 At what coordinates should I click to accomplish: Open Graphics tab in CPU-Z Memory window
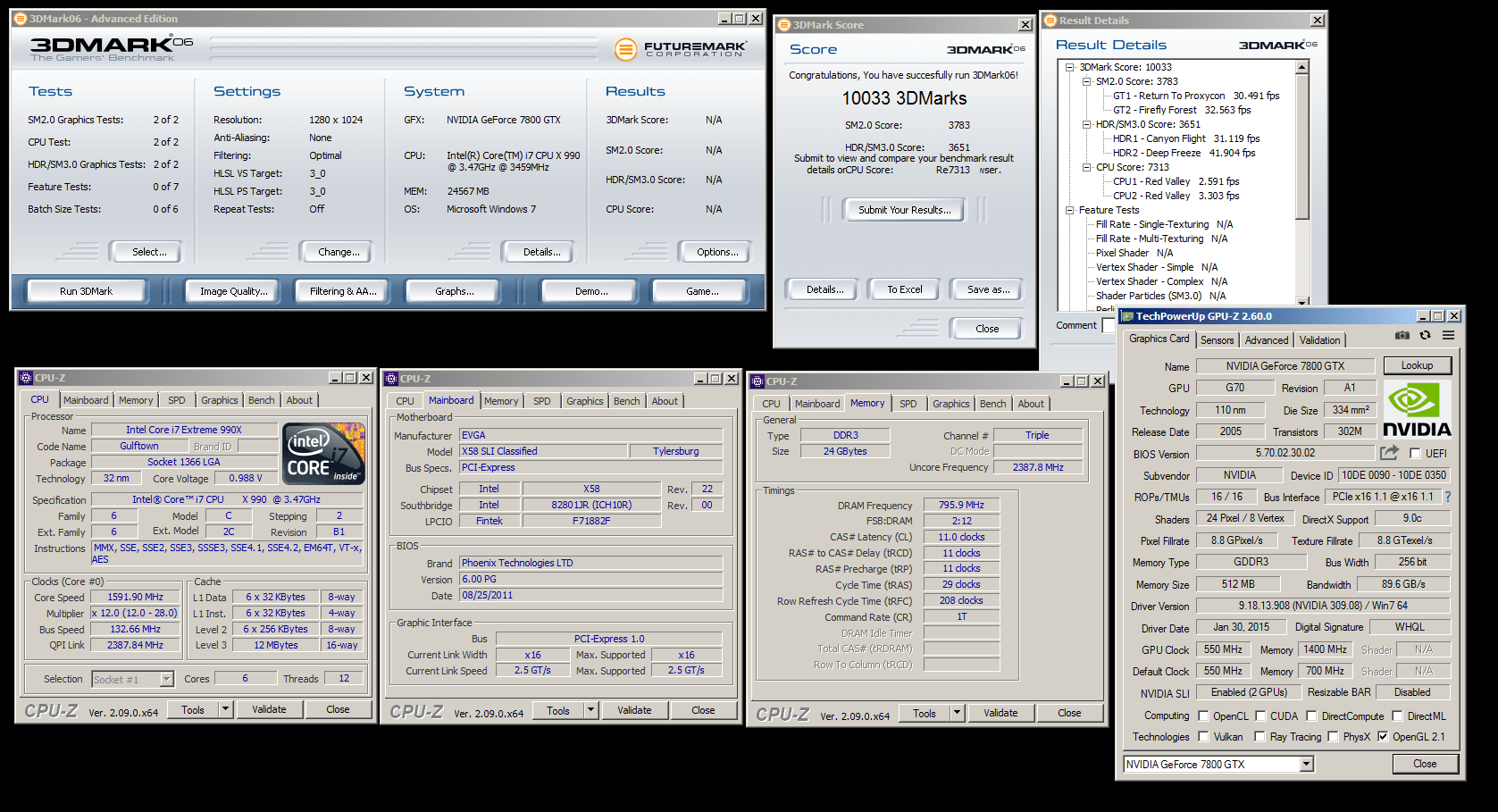[950, 404]
